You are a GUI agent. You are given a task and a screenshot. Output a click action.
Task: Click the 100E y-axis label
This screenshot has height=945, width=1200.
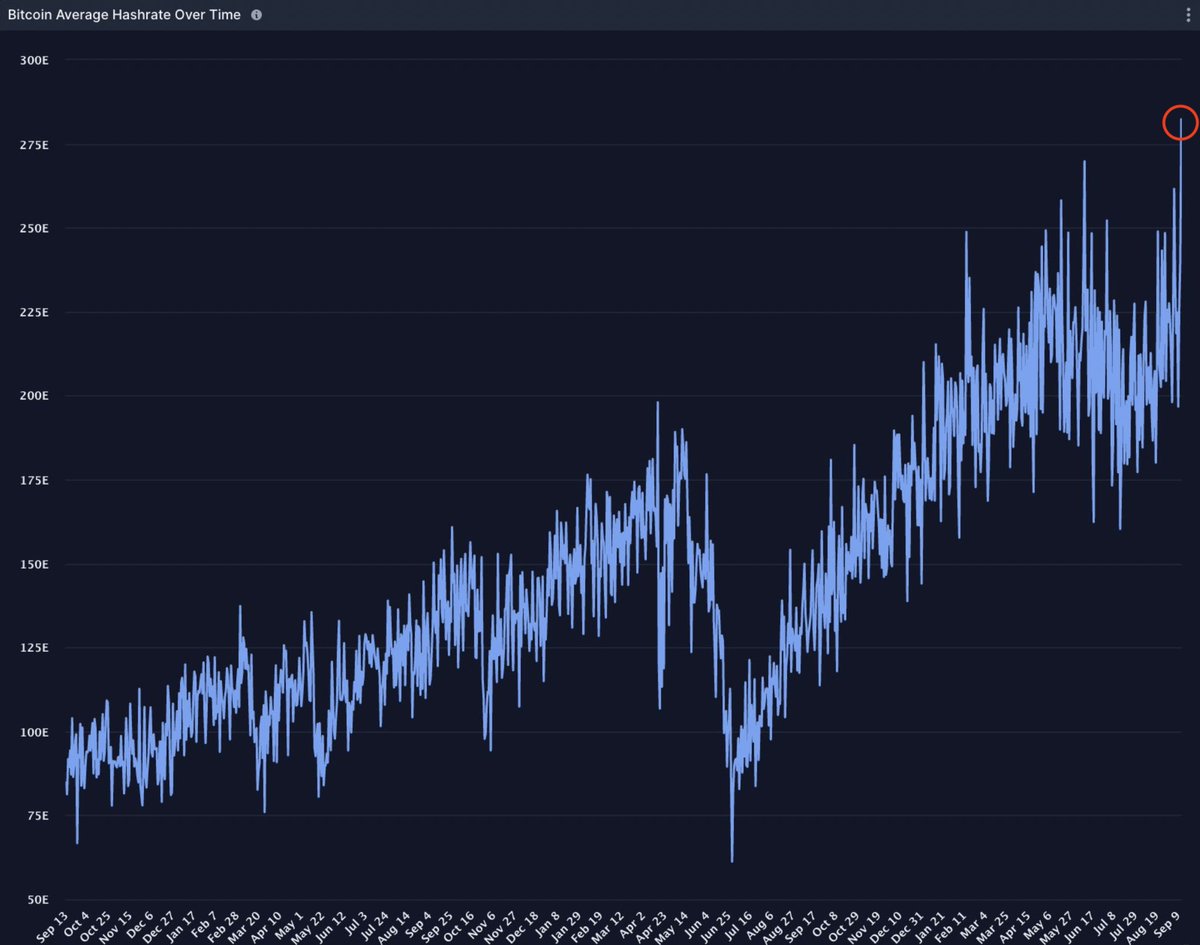35,732
